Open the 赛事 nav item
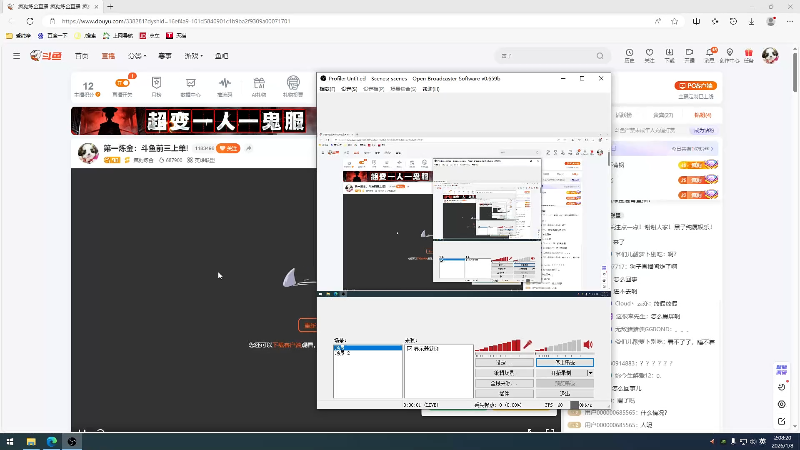 click(x=165, y=56)
